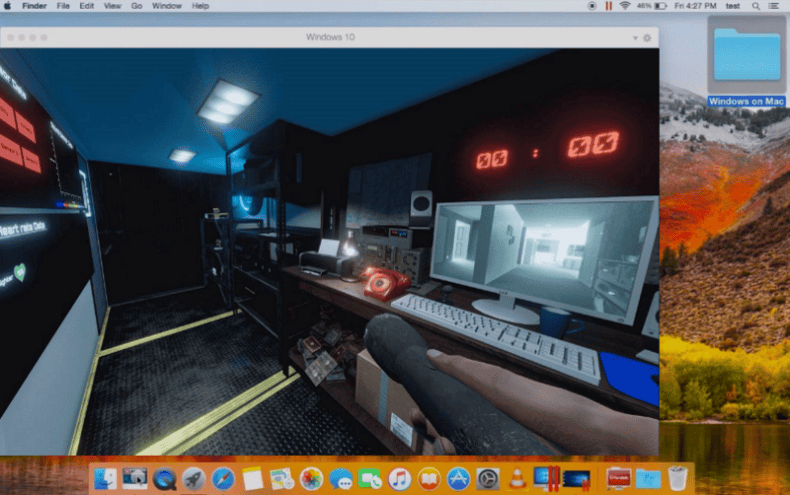Viewport: 790px width, 495px height.
Task: Open Windows 10 window gear settings
Action: (x=647, y=37)
